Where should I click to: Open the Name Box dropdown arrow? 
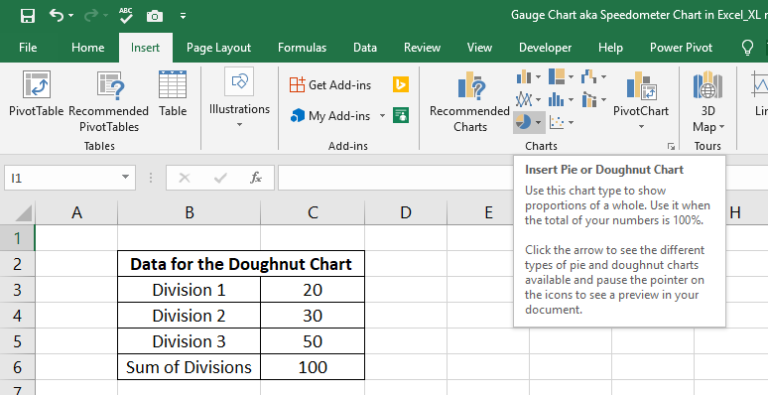click(125, 177)
